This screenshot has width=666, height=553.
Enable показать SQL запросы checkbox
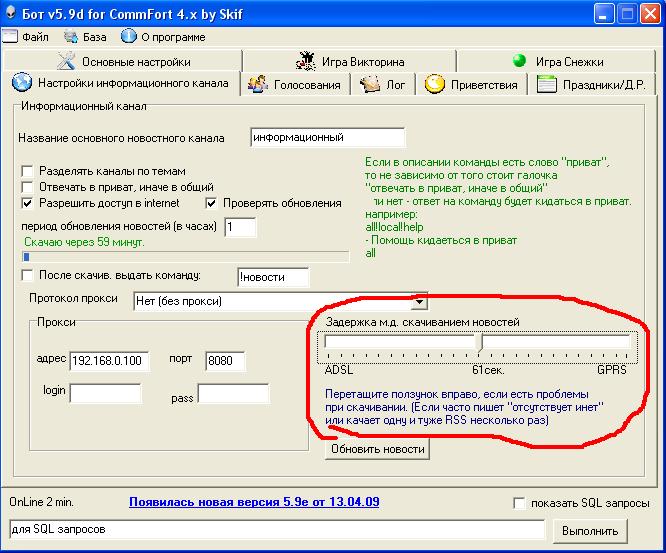[x=518, y=503]
